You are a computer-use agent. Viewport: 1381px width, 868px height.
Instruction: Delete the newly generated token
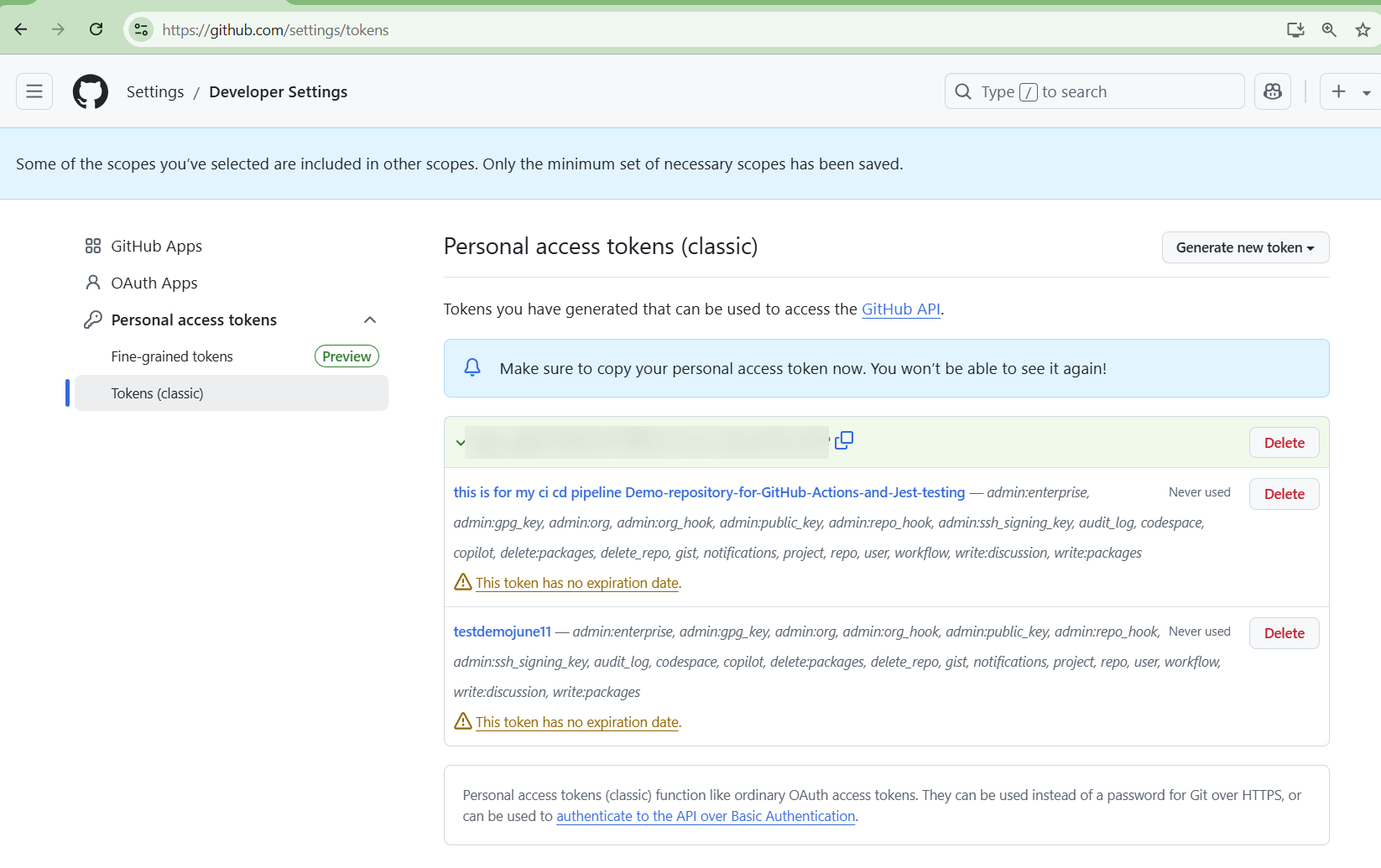(x=1284, y=443)
